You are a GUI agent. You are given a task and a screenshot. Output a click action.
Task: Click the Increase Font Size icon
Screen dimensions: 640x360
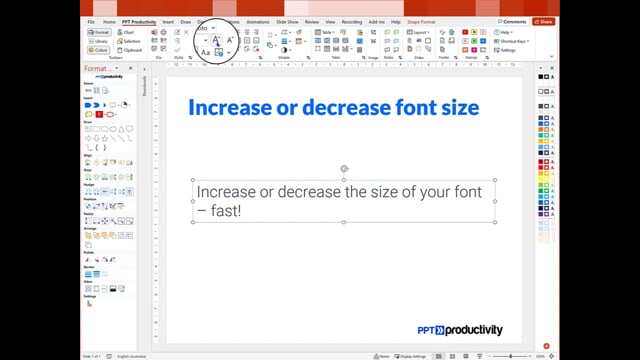pos(216,40)
